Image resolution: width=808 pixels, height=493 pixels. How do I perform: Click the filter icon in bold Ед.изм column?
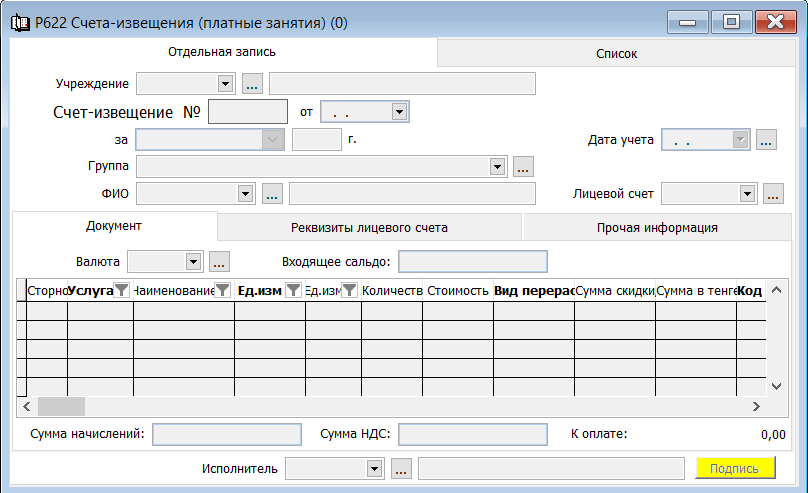293,291
